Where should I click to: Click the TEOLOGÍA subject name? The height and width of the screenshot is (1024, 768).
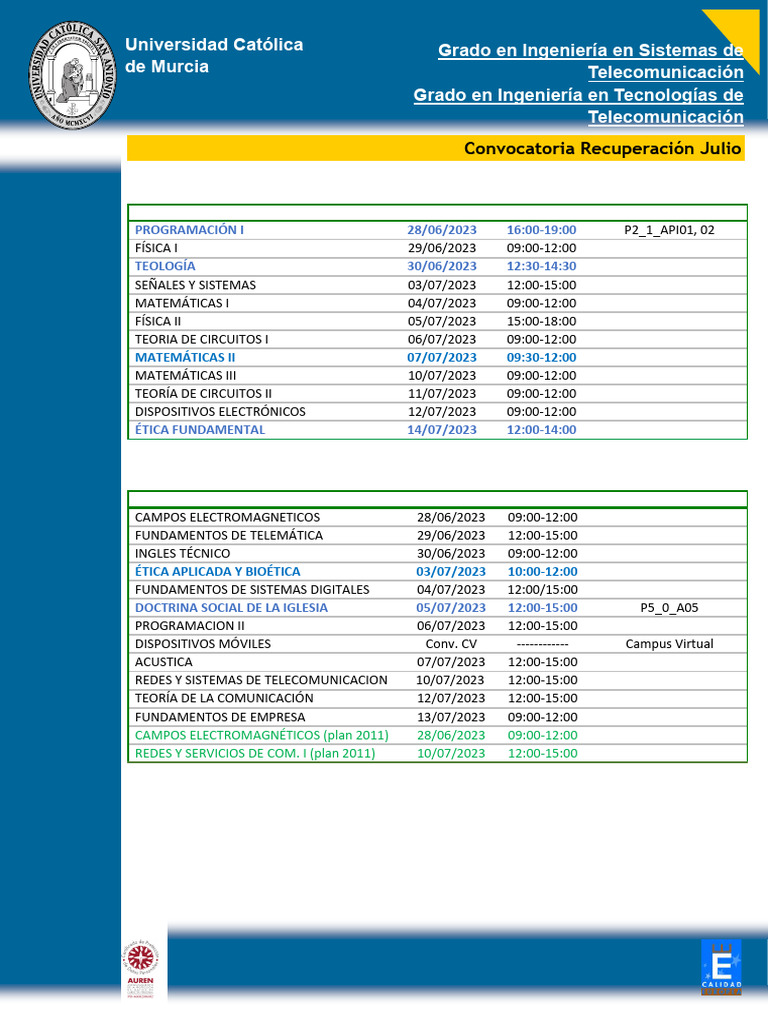165,266
